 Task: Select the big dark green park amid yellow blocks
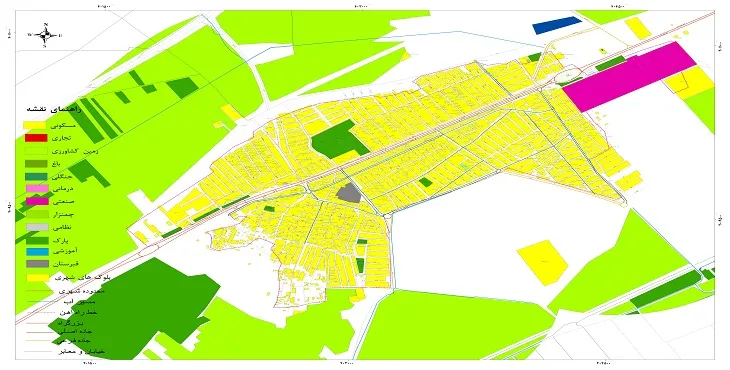click(339, 139)
